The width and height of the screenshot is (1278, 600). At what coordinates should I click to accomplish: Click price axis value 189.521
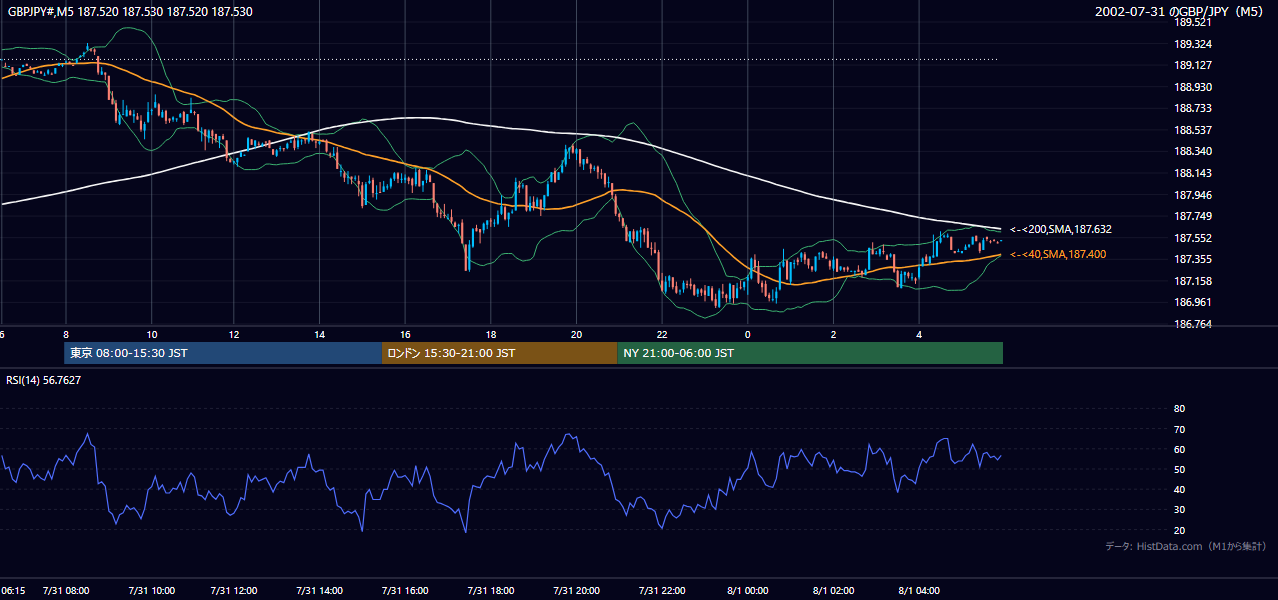point(1193,22)
